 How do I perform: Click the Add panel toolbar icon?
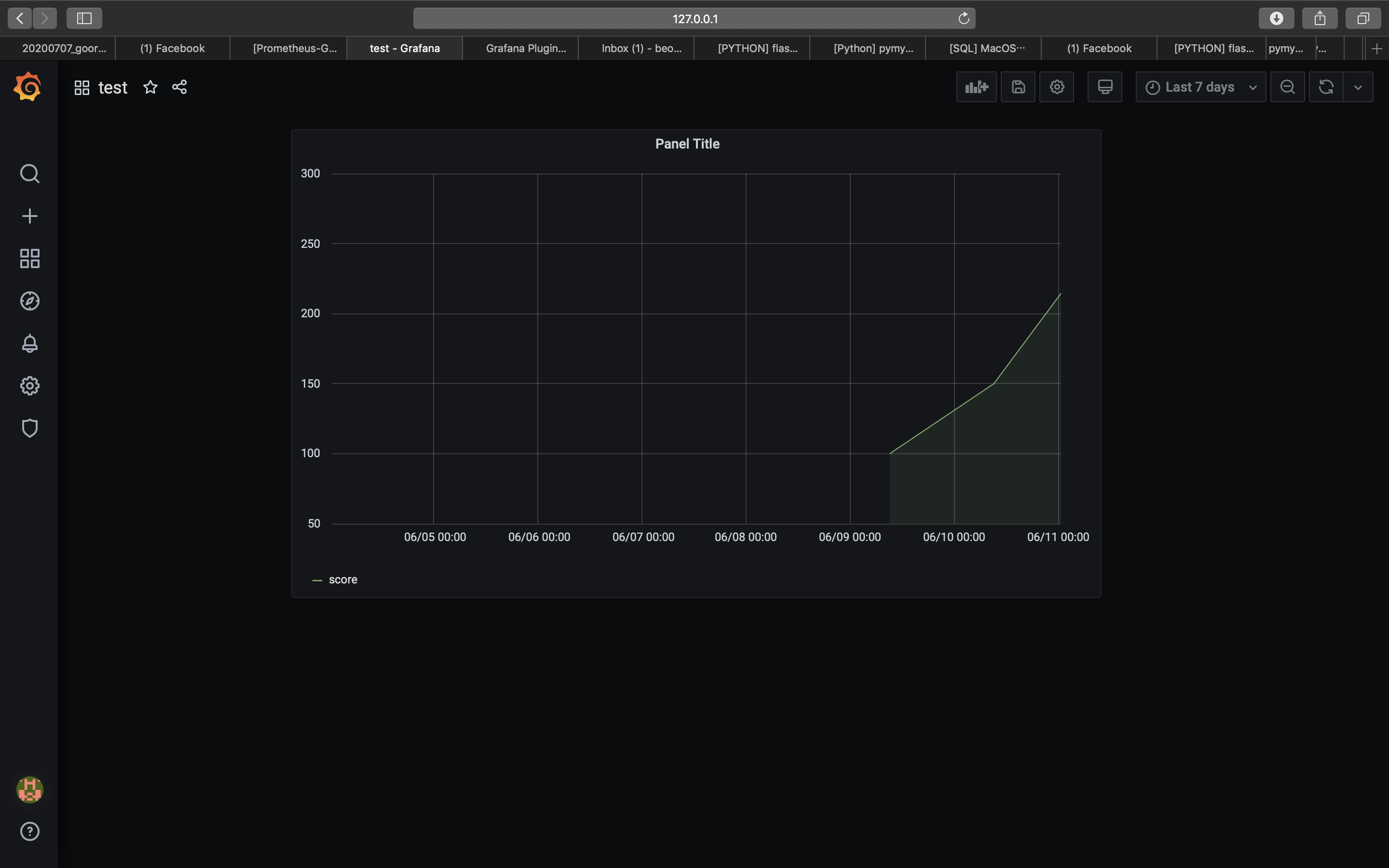pos(976,87)
